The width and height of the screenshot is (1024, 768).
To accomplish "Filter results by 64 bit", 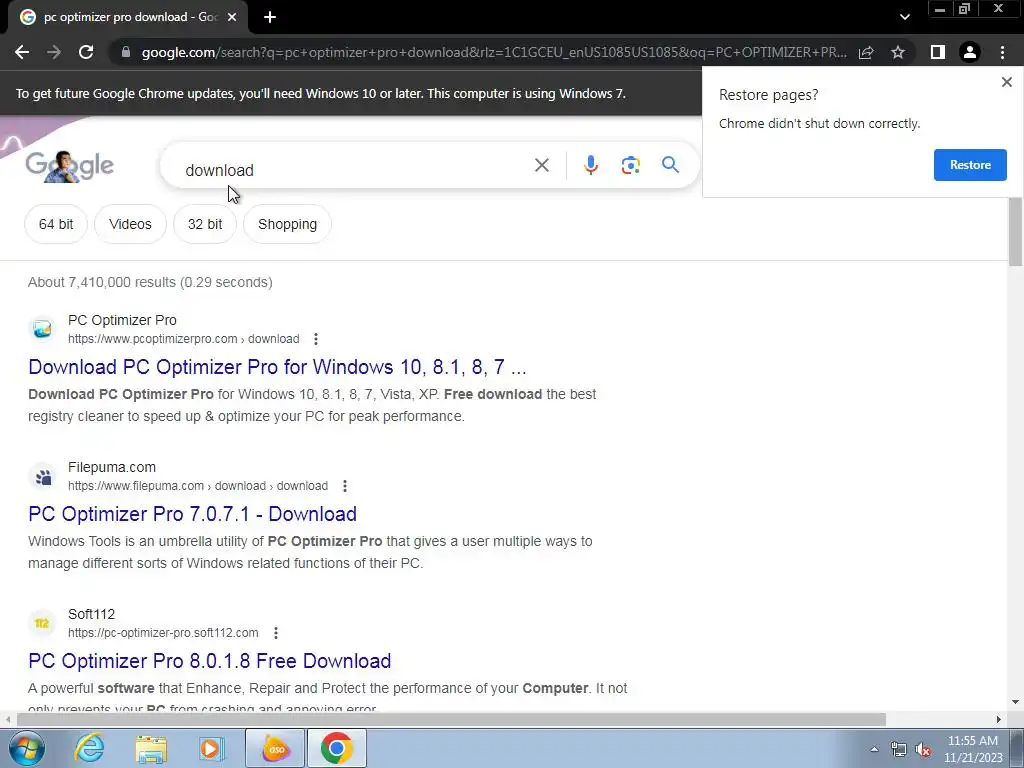I will tap(56, 224).
